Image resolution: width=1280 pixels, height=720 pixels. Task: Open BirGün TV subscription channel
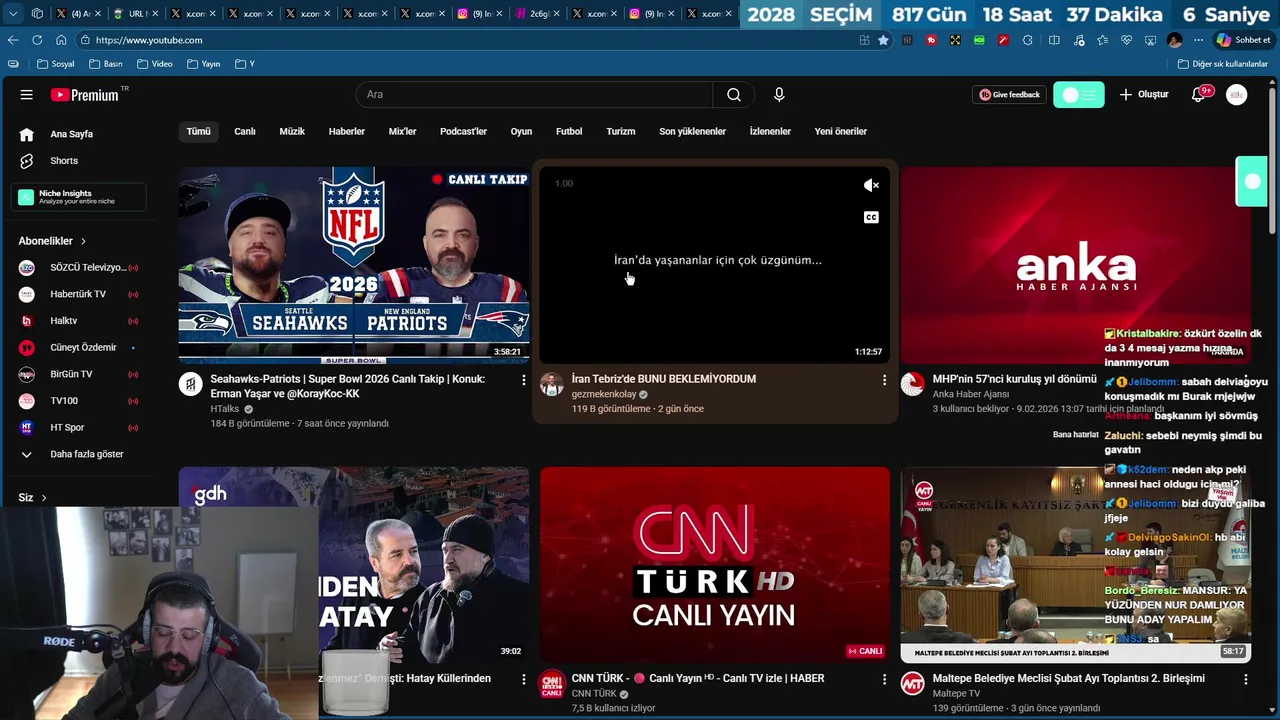coord(79,374)
